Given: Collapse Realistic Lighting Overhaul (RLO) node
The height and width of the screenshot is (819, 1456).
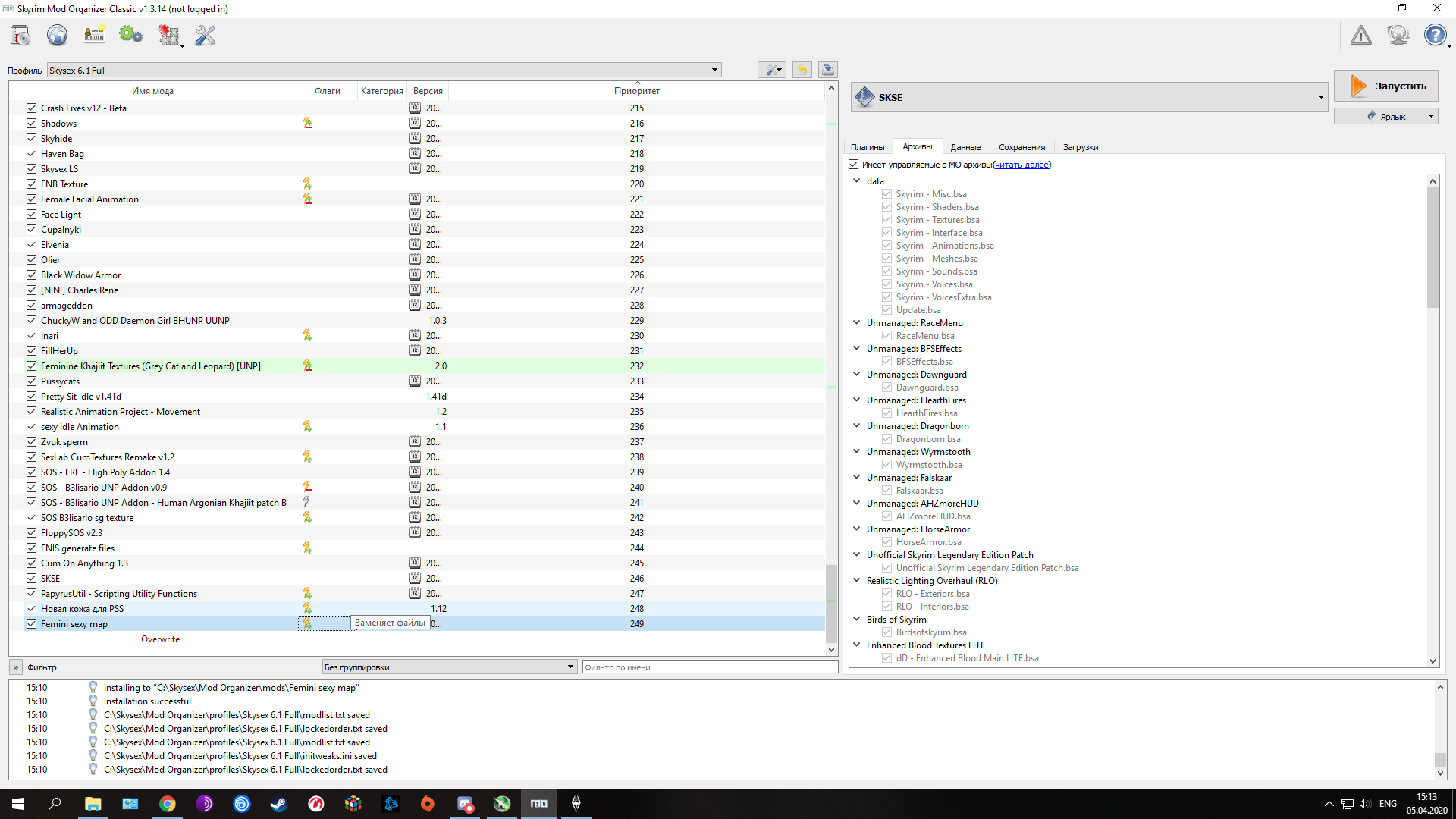Looking at the screenshot, I should point(857,580).
